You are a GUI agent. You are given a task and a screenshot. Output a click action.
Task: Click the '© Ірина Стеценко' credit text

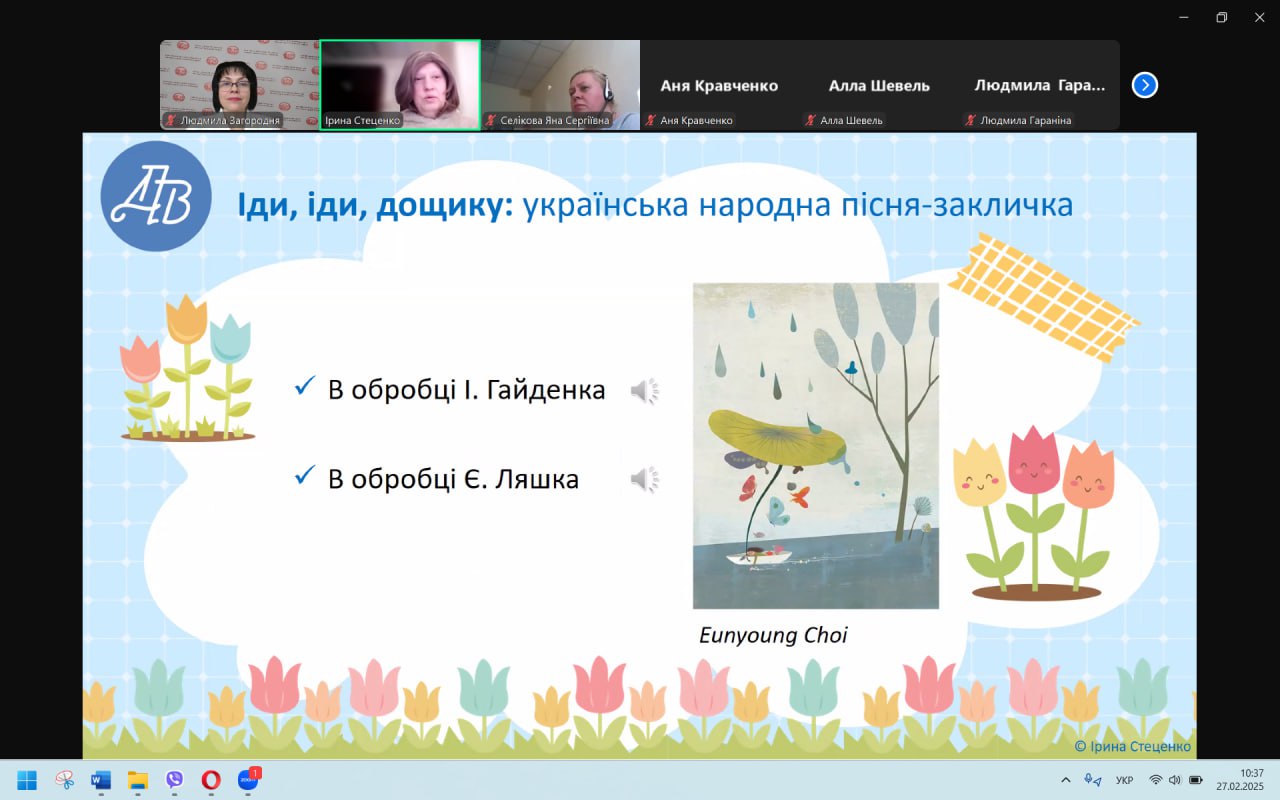[1133, 746]
